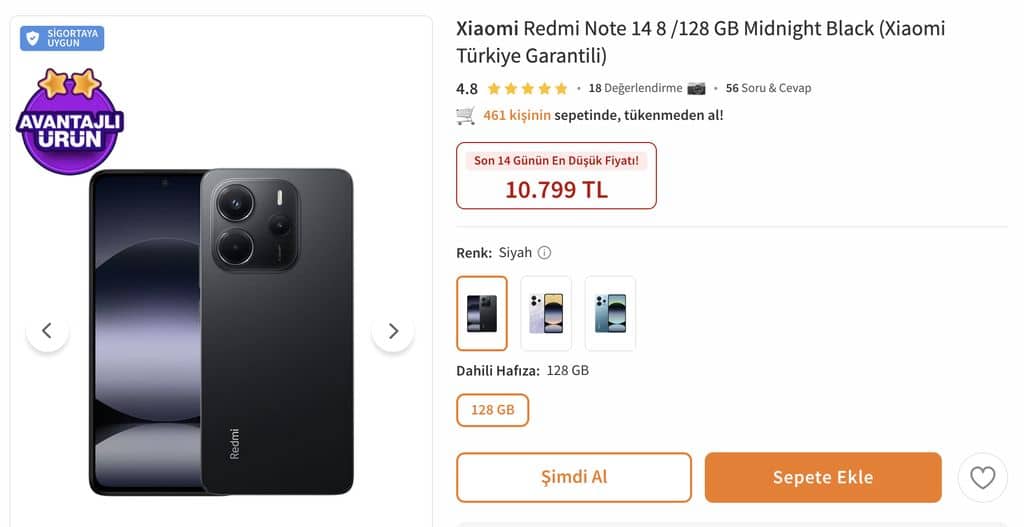1024x527 pixels.
Task: Click the Sepete Ekle button
Action: 822,477
